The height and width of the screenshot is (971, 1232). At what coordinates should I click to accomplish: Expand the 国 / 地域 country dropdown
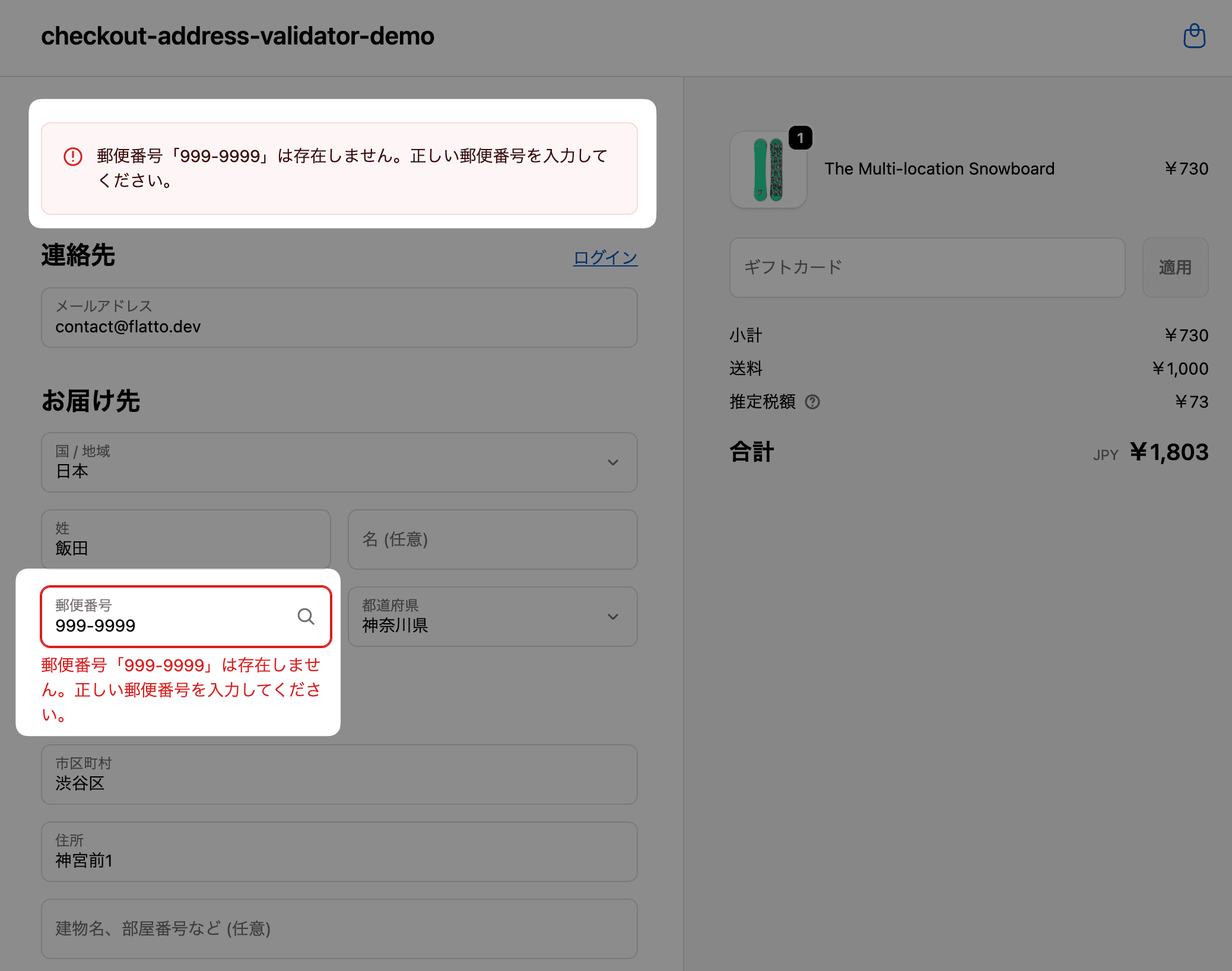pyautogui.click(x=339, y=462)
